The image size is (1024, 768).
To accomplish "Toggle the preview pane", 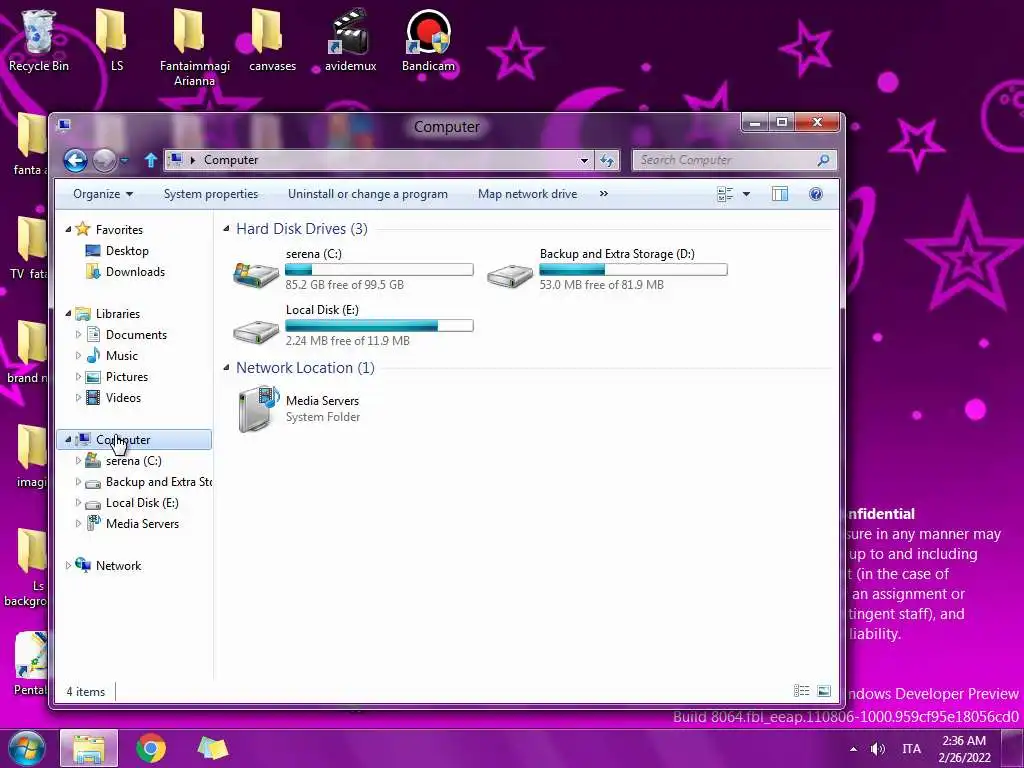I will pos(780,194).
